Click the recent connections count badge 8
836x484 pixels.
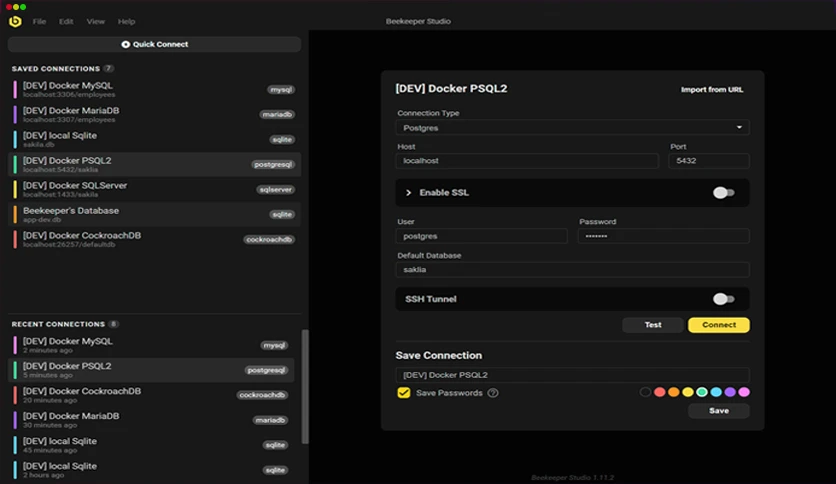point(114,324)
